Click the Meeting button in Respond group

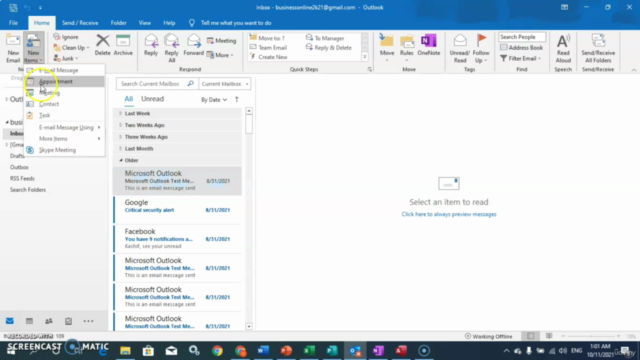tap(222, 41)
